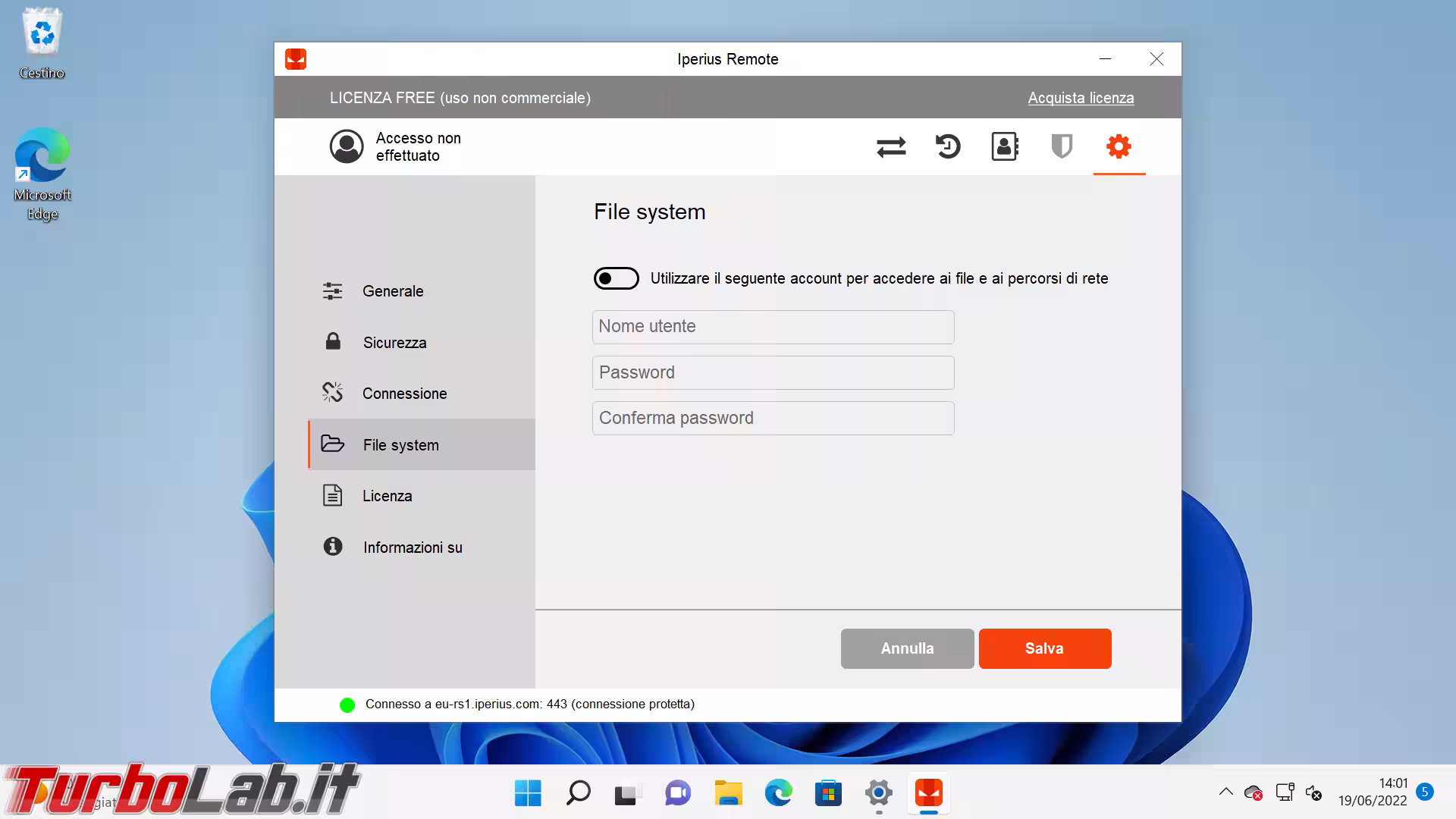This screenshot has height=819, width=1456.
Task: Show the Informazioni su section
Action: pos(412,548)
